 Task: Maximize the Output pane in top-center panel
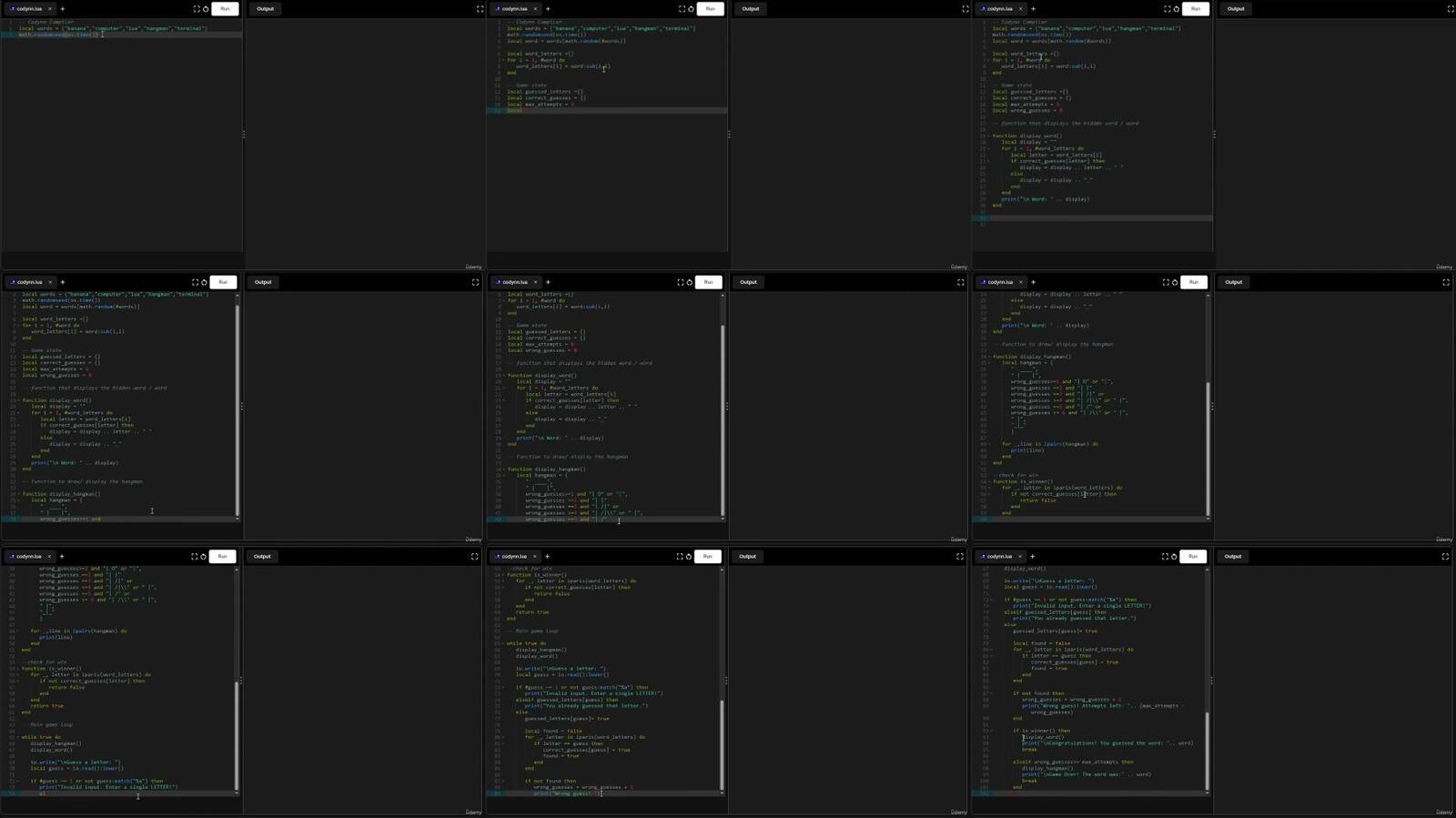(966, 9)
